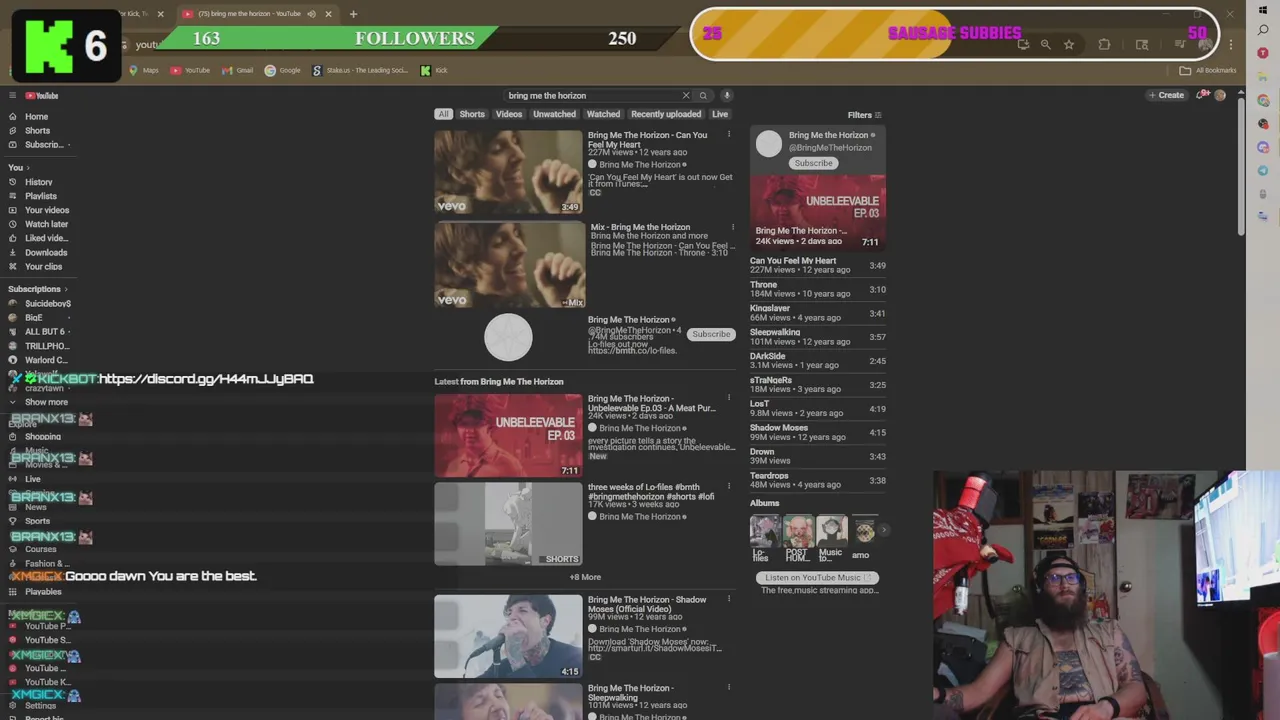Select the Recently uploaded filter chip
1280x720 pixels.
click(x=666, y=114)
